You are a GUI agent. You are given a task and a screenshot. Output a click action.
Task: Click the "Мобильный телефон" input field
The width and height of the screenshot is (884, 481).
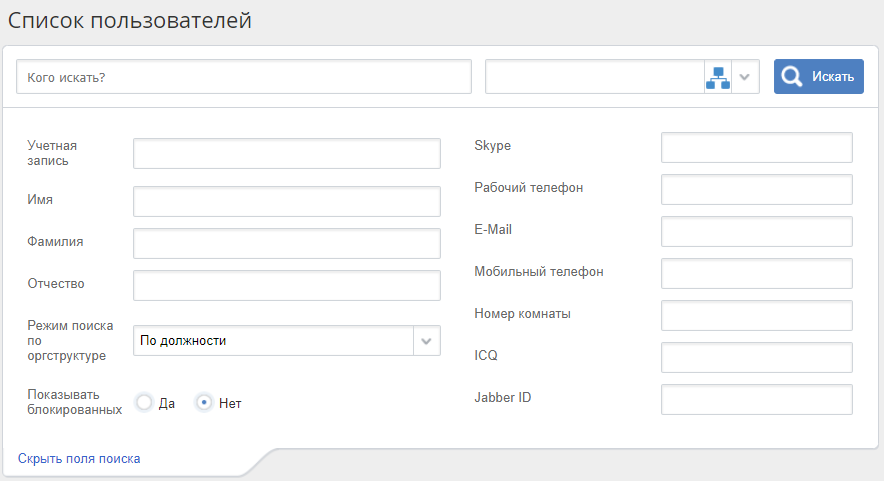pyautogui.click(x=756, y=273)
